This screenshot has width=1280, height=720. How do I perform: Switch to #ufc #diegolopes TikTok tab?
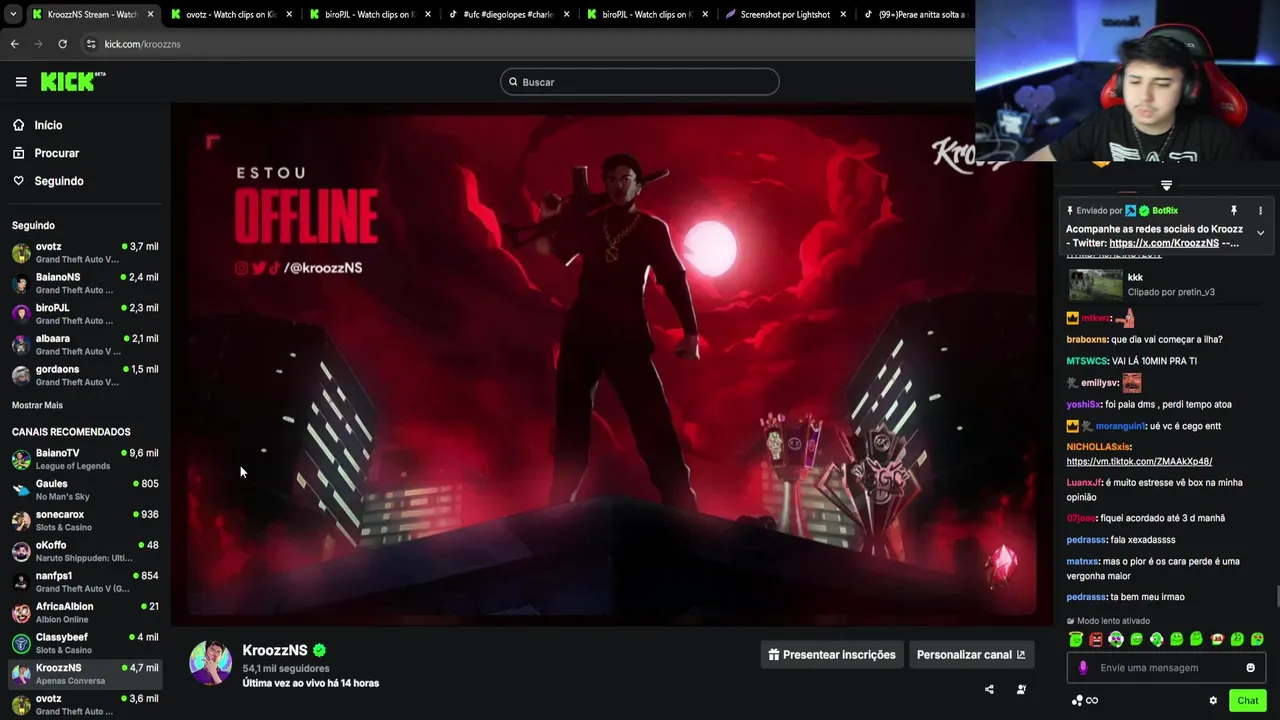[x=508, y=15]
